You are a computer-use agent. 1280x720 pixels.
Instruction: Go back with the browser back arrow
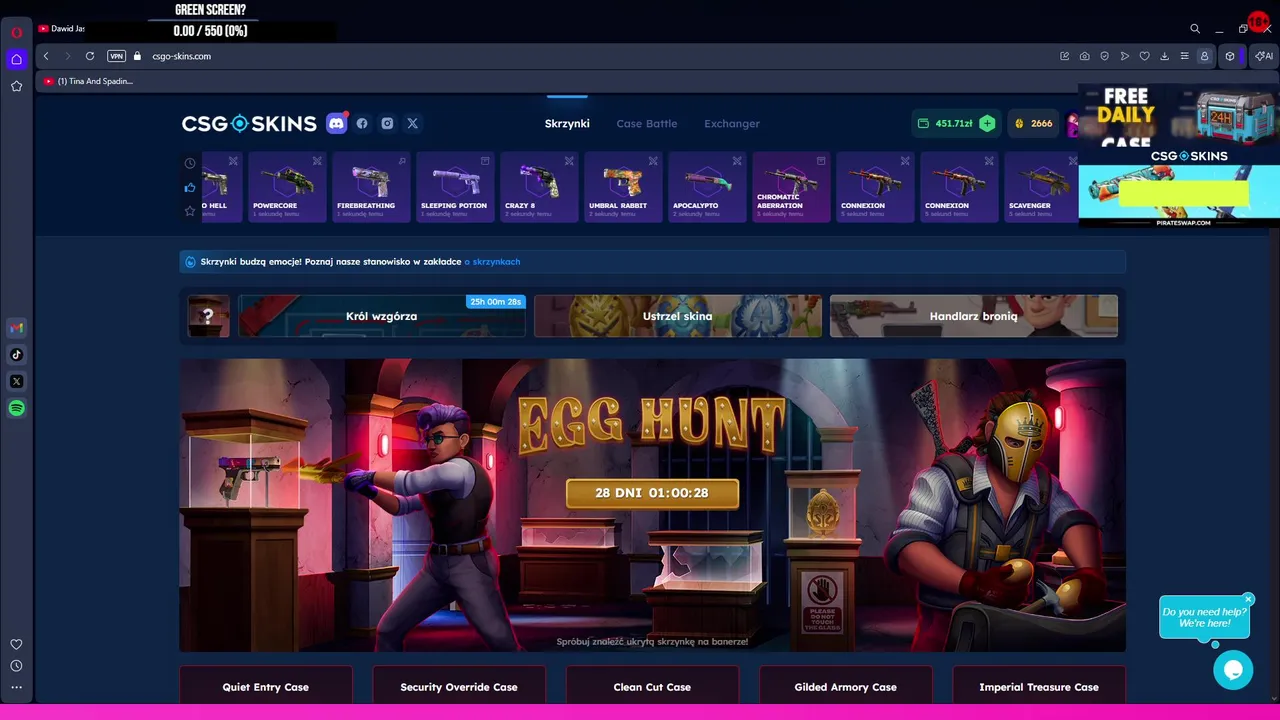46,56
